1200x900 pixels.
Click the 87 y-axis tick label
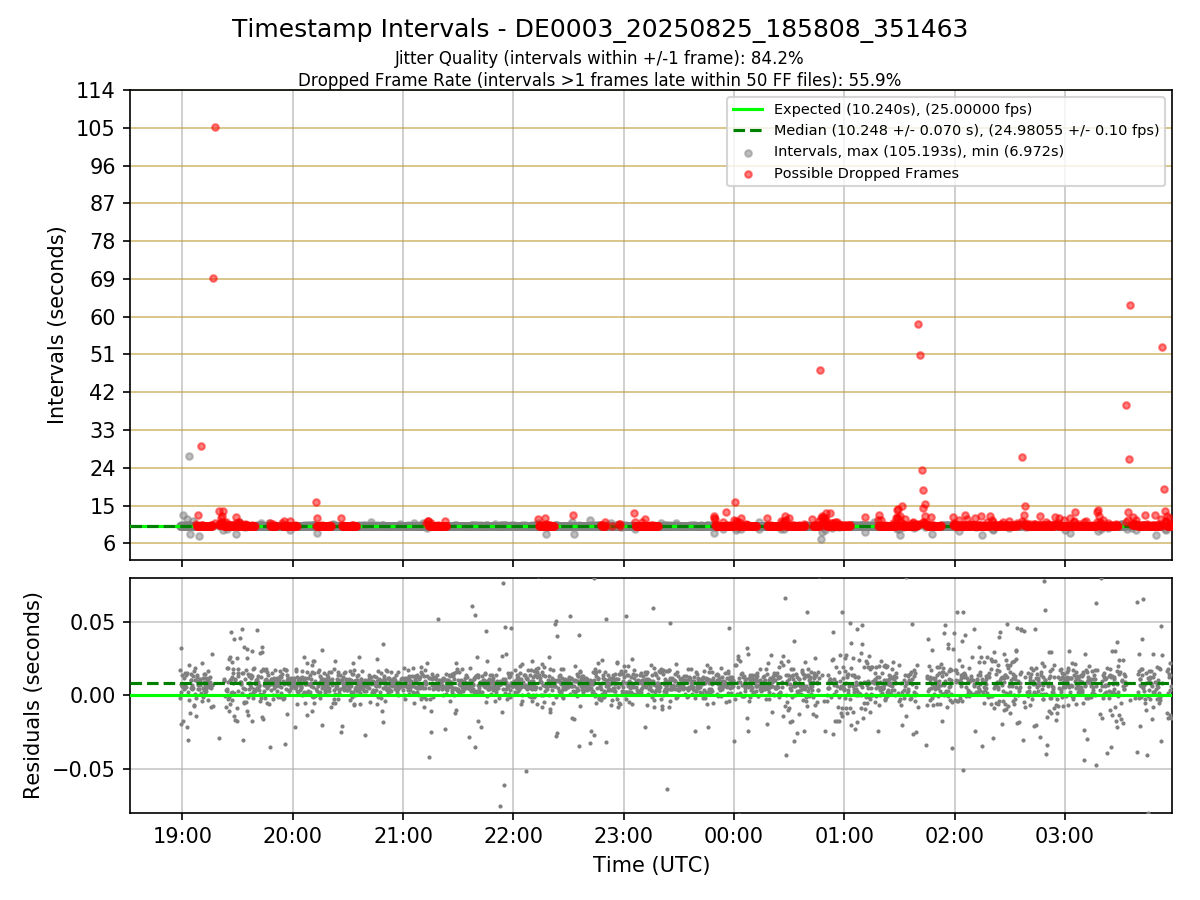[x=105, y=203]
